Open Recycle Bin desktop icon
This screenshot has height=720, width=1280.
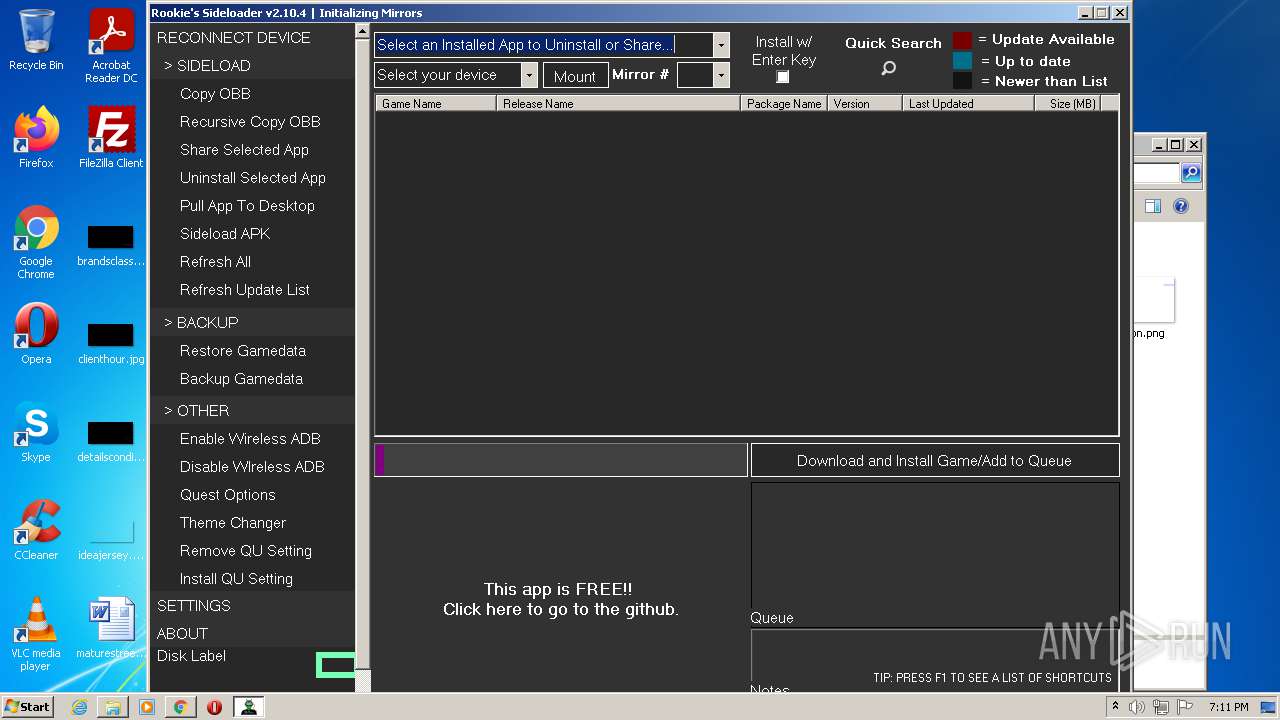tap(36, 40)
